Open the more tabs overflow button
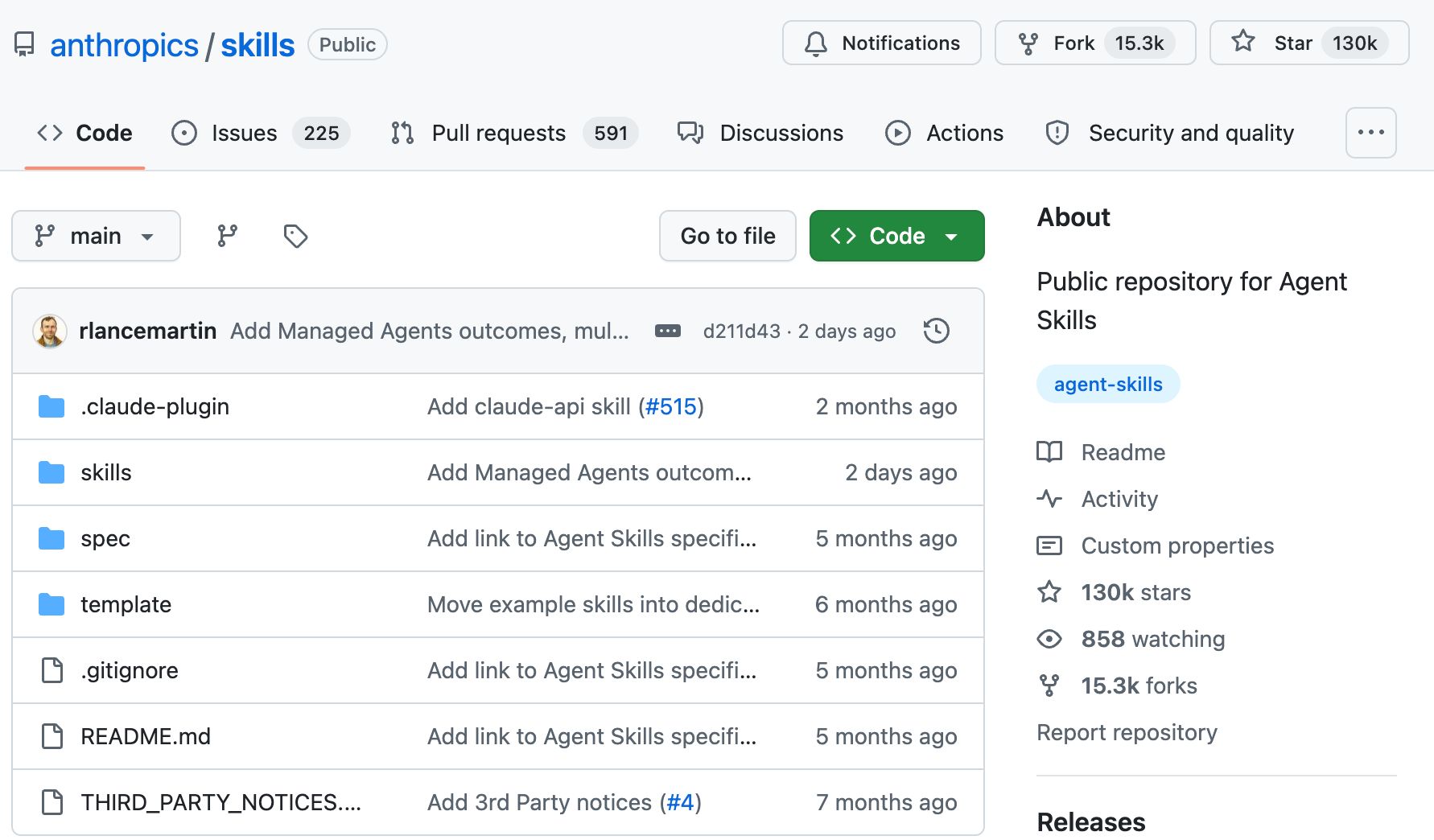The width and height of the screenshot is (1434, 840). [1371, 133]
